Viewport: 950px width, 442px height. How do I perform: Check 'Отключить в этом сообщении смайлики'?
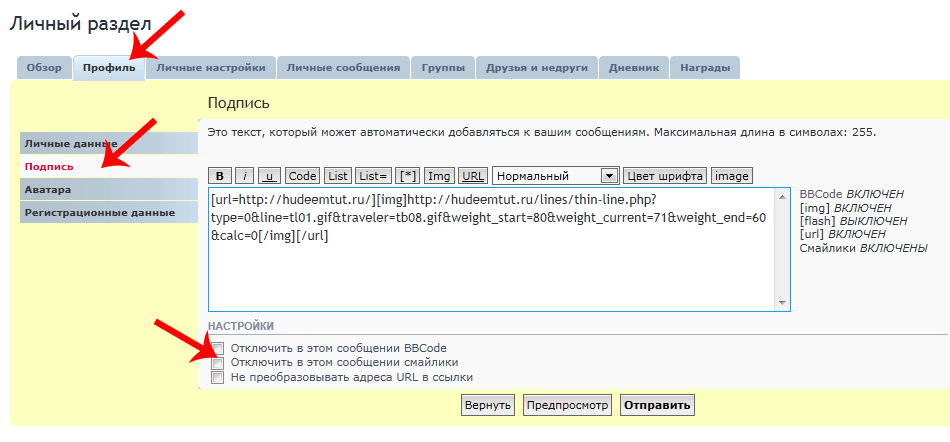coord(217,363)
